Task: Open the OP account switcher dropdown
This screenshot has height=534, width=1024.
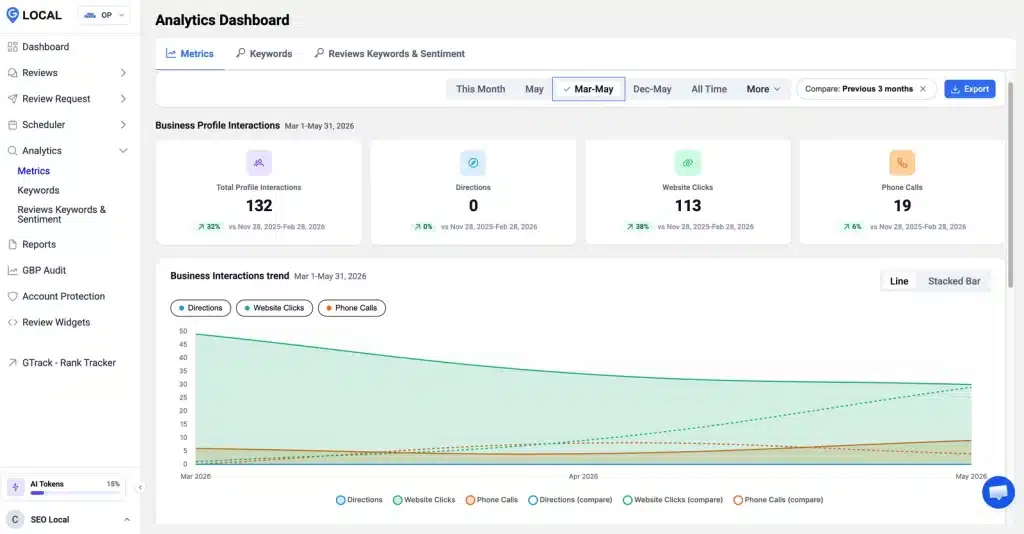Action: pyautogui.click(x=104, y=15)
